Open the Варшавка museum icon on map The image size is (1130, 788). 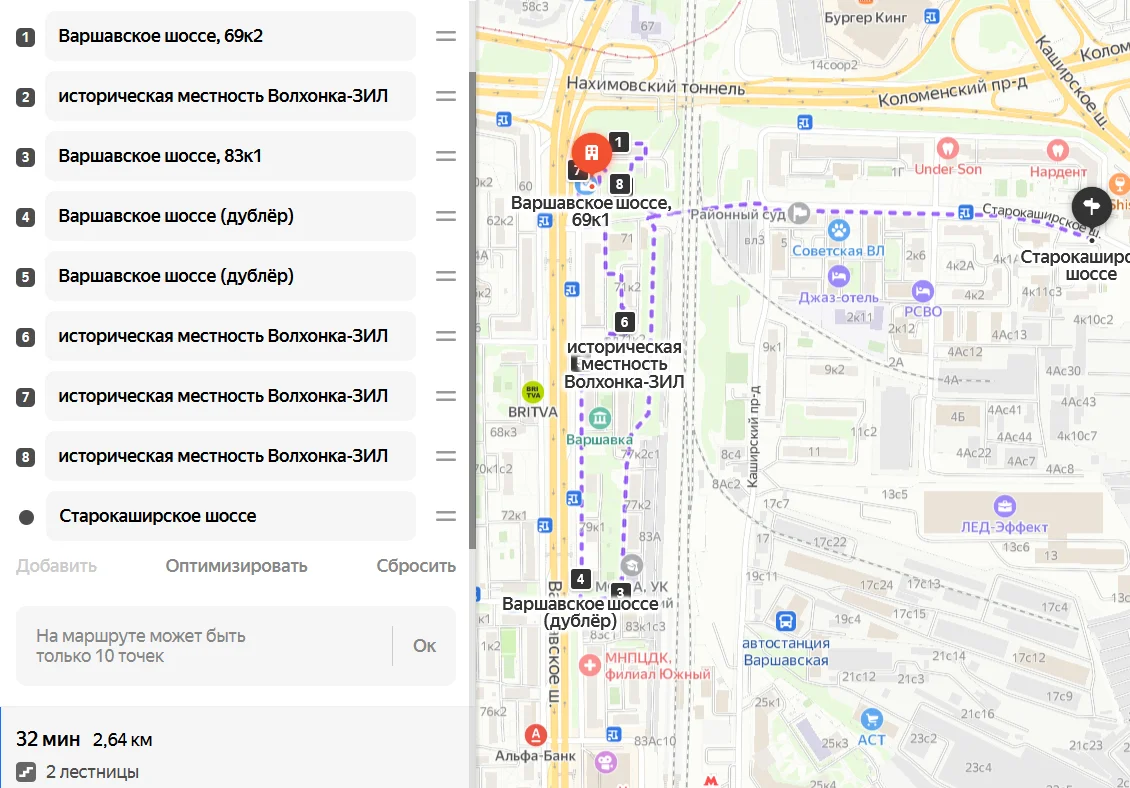tap(600, 418)
